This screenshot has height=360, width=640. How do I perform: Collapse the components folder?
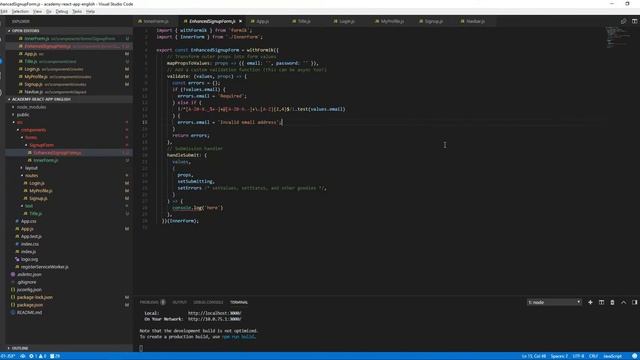tap(18, 130)
